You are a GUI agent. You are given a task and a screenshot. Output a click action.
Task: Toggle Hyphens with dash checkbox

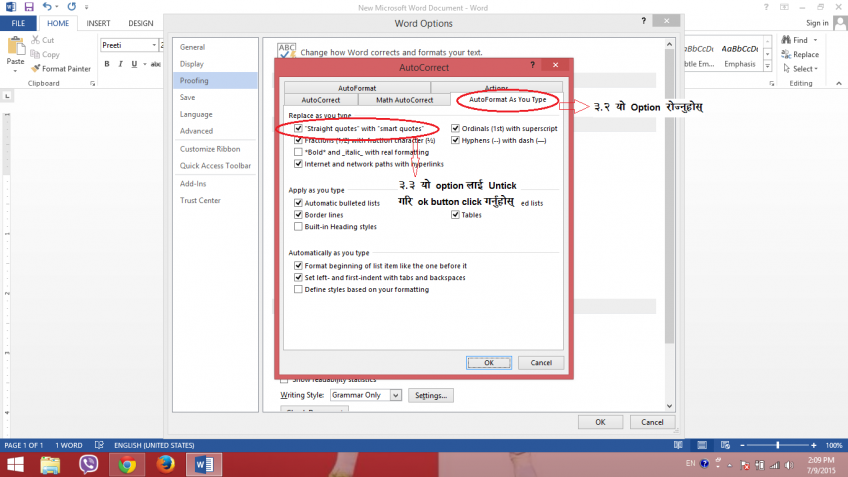point(455,140)
